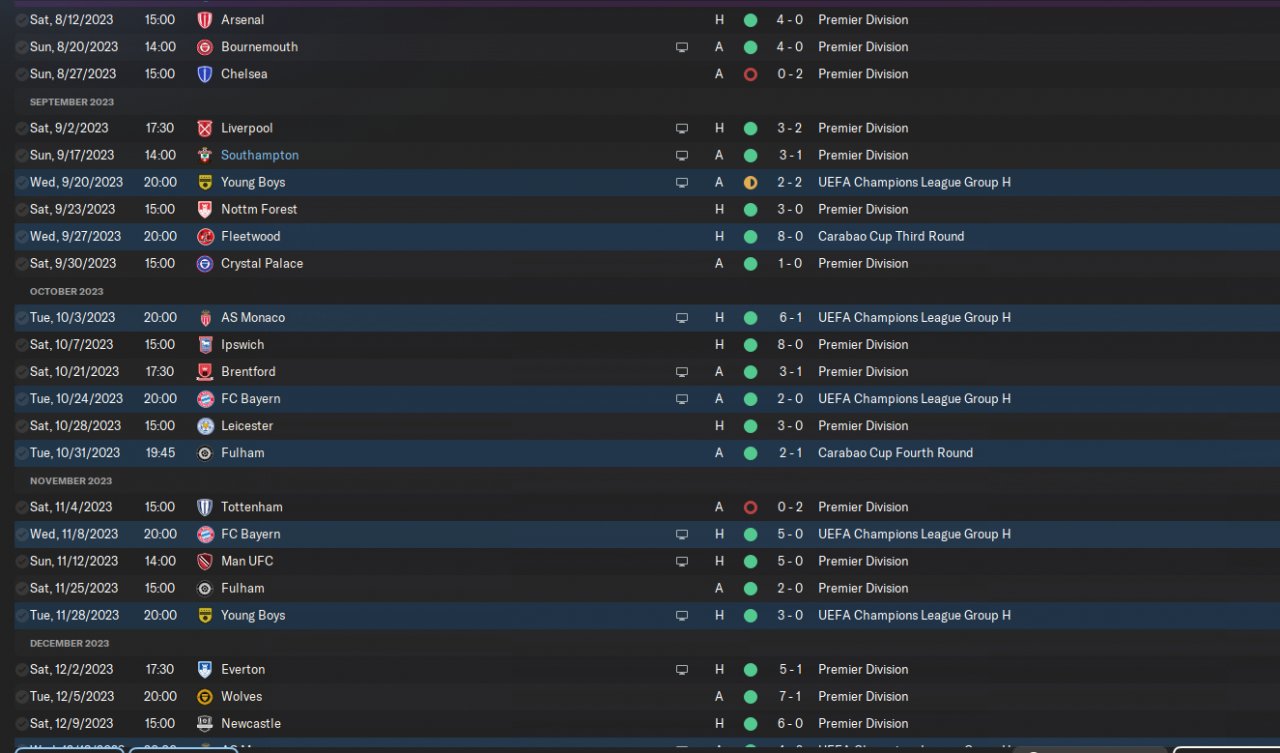Toggle the check mark beside Sat, 8/12/2023
1280x753 pixels.
click(22, 20)
